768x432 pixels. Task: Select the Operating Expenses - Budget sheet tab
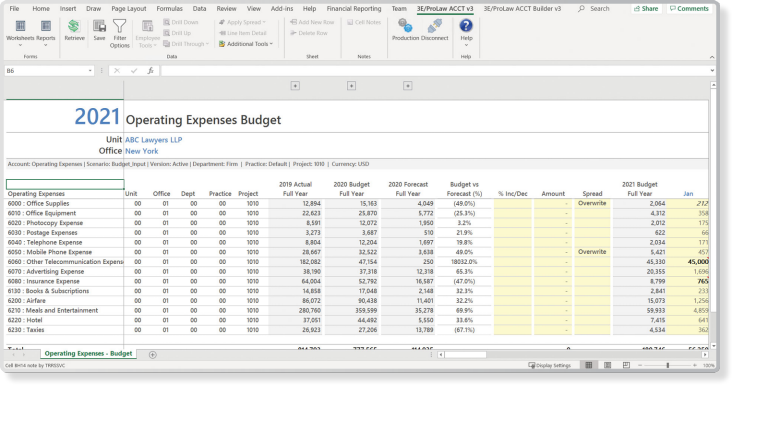pos(88,354)
